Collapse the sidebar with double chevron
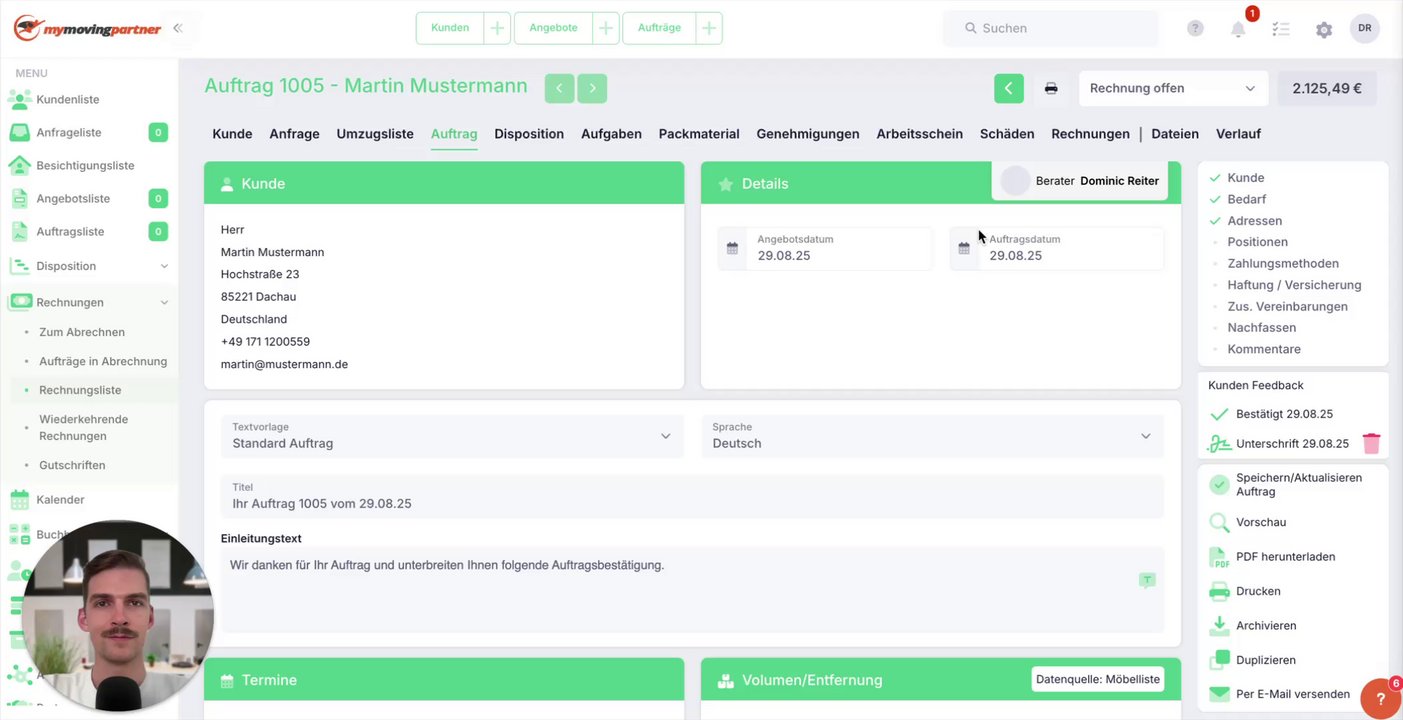Image resolution: width=1403 pixels, height=720 pixels. coord(177,28)
